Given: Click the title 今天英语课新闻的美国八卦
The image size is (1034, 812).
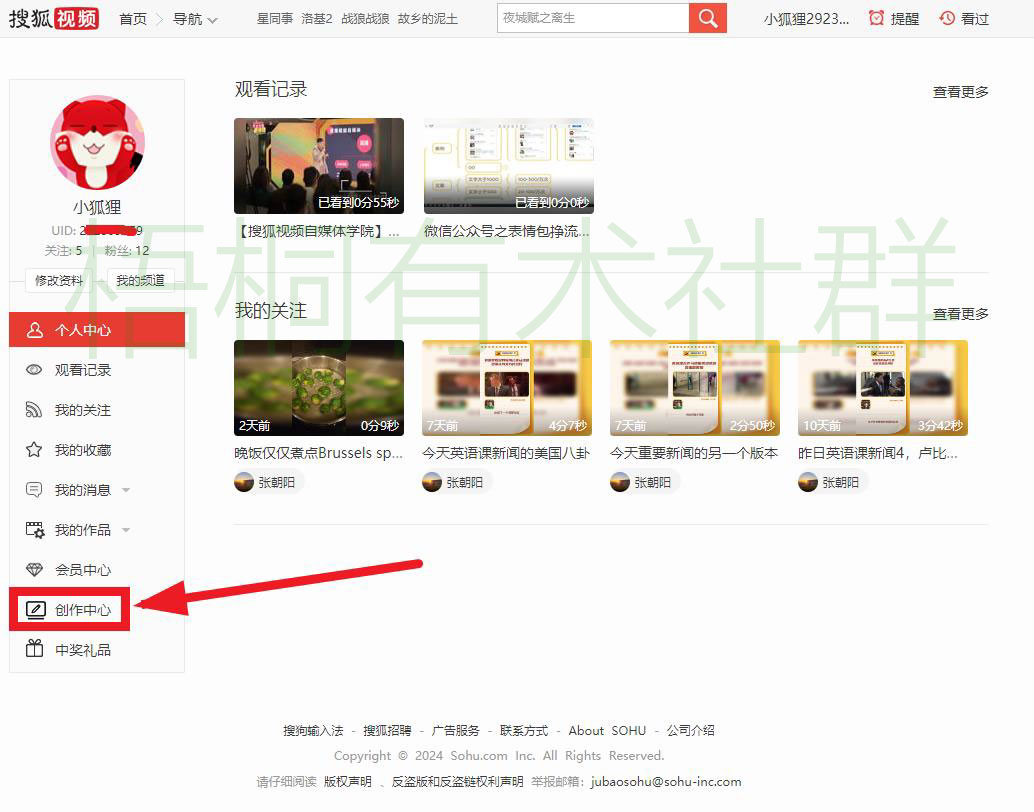Looking at the screenshot, I should pos(506,453).
